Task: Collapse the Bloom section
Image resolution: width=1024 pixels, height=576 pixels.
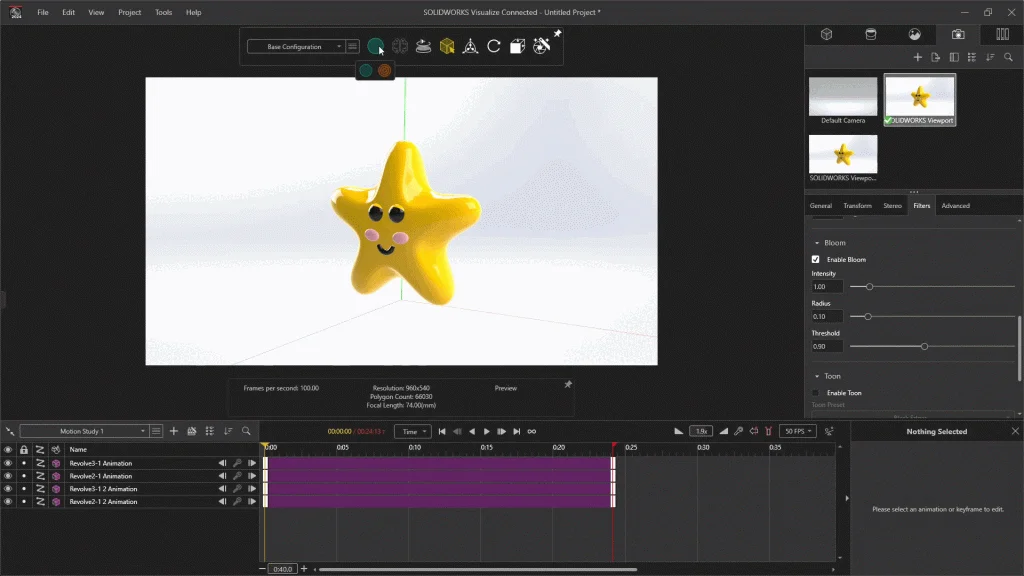Action: click(x=817, y=243)
